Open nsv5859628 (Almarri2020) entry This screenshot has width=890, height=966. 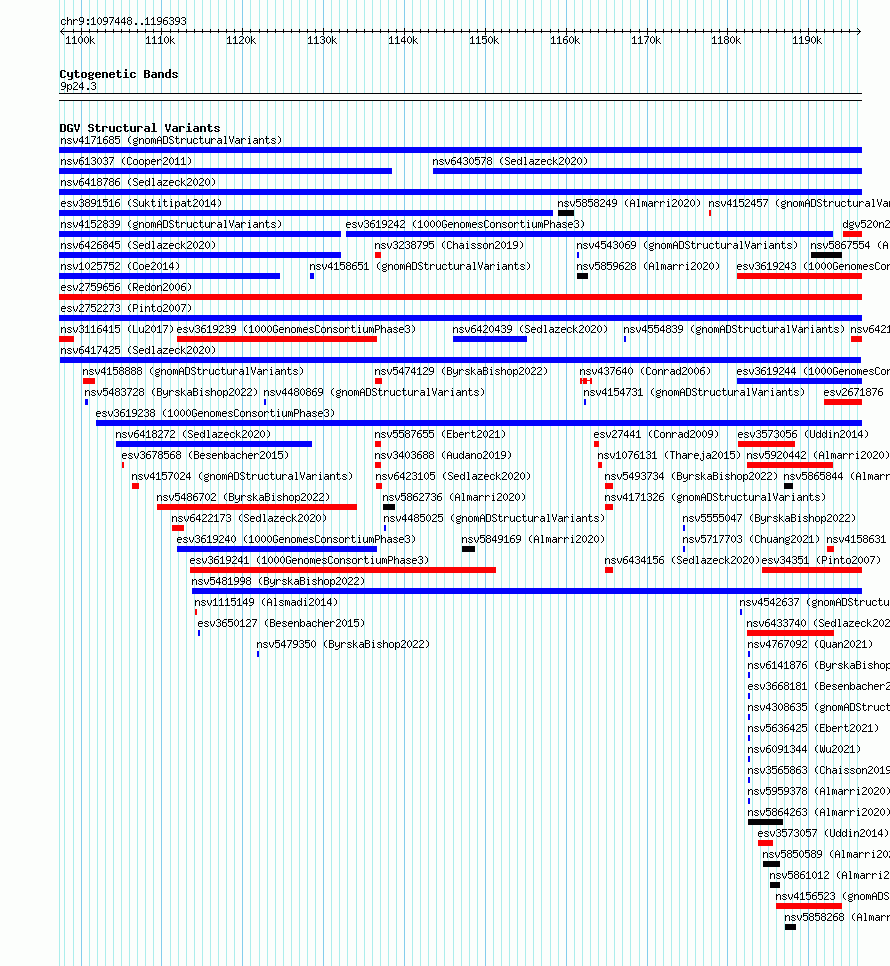[648, 266]
